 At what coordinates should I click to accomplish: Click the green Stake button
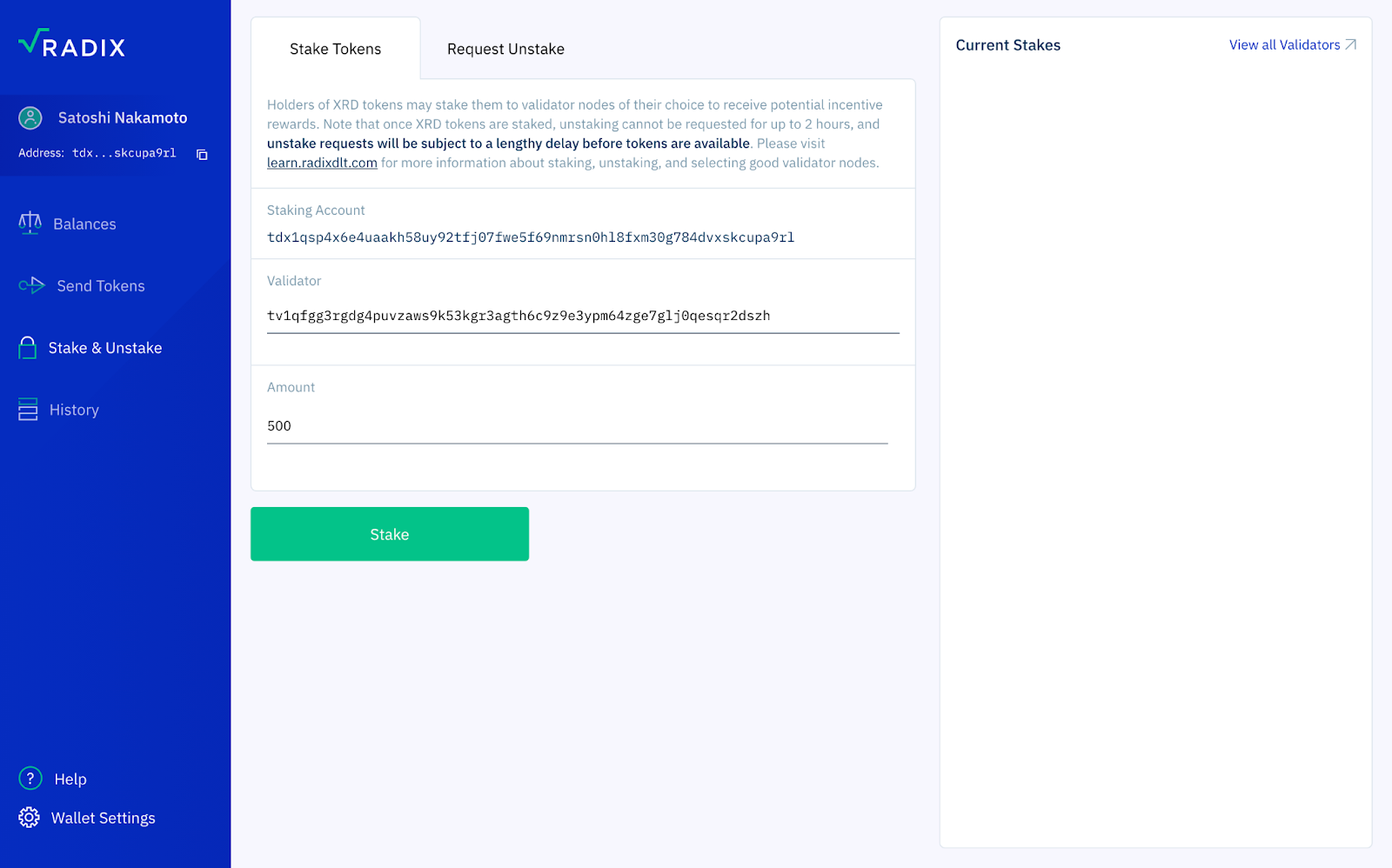pyautogui.click(x=390, y=534)
